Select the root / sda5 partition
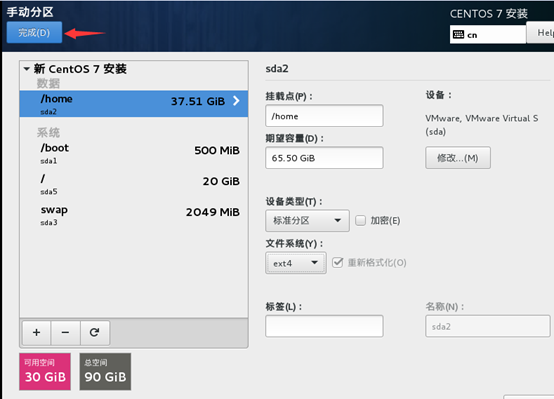554x399 pixels. pos(134,184)
